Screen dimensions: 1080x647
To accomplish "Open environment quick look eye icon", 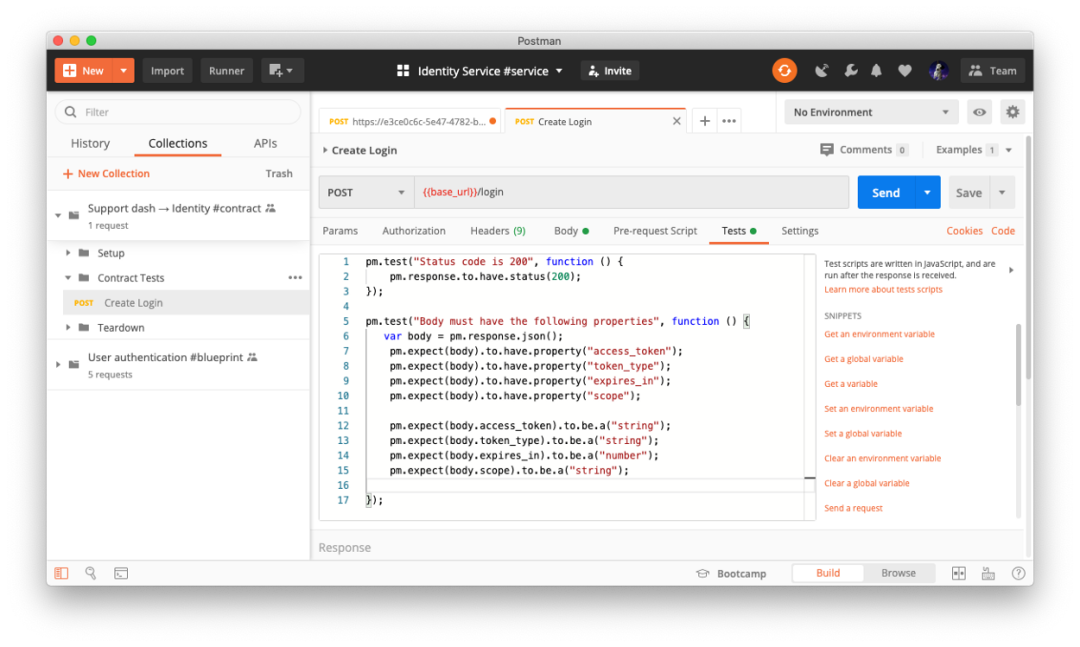I will pyautogui.click(x=979, y=112).
